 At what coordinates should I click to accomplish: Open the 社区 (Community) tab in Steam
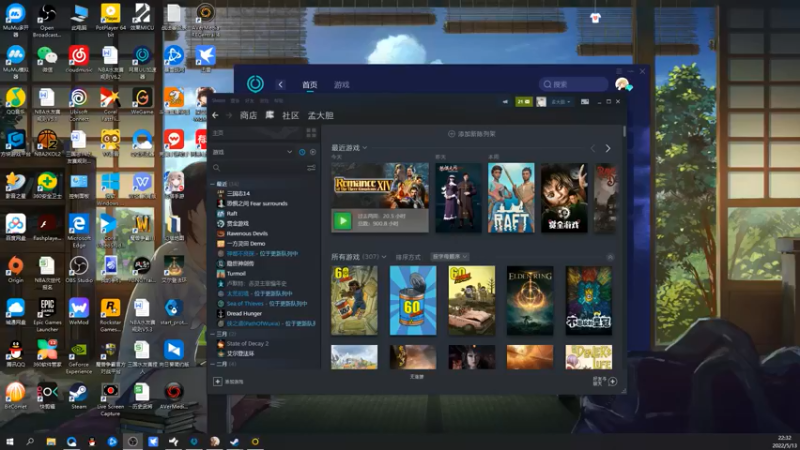click(291, 115)
